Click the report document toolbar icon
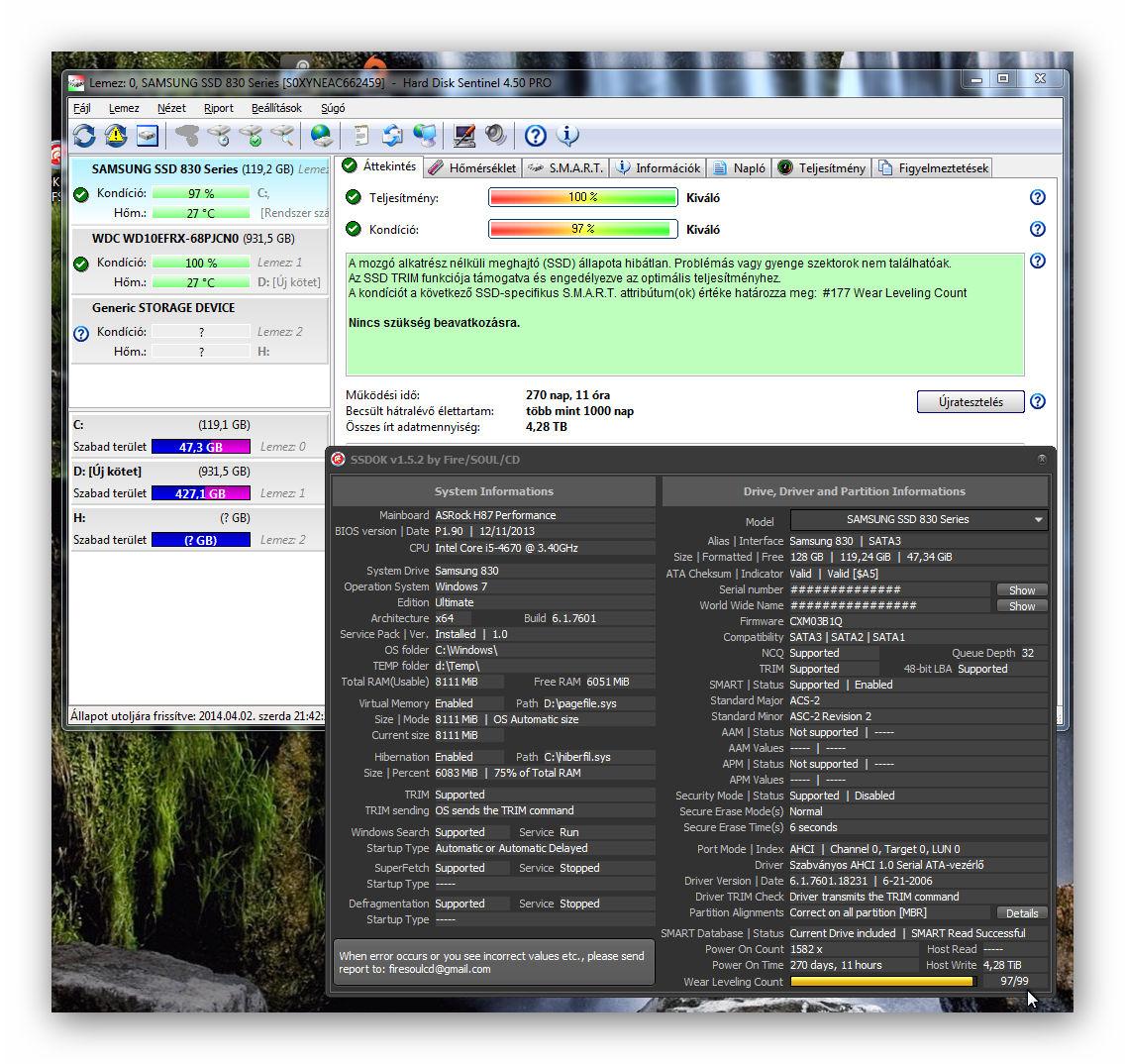Viewport: 1125px width, 1064px height. tap(360, 135)
